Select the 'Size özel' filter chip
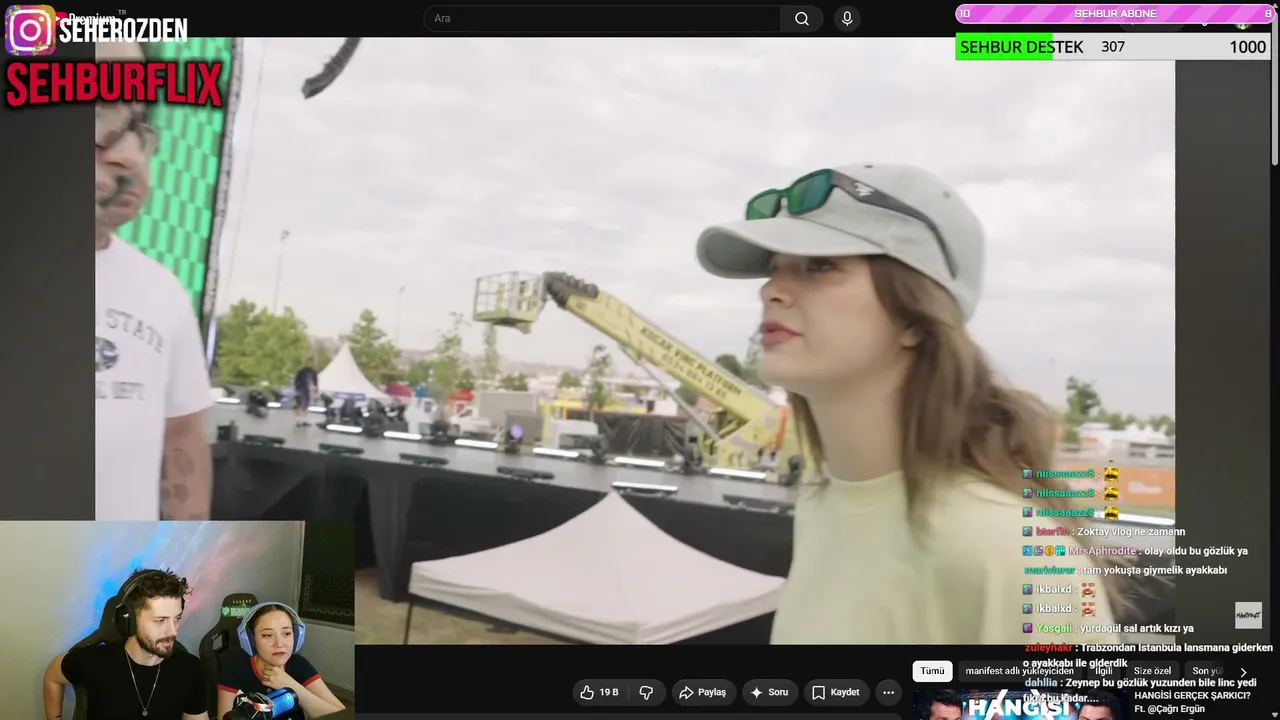Screen dimensions: 1280x720 point(1152,671)
